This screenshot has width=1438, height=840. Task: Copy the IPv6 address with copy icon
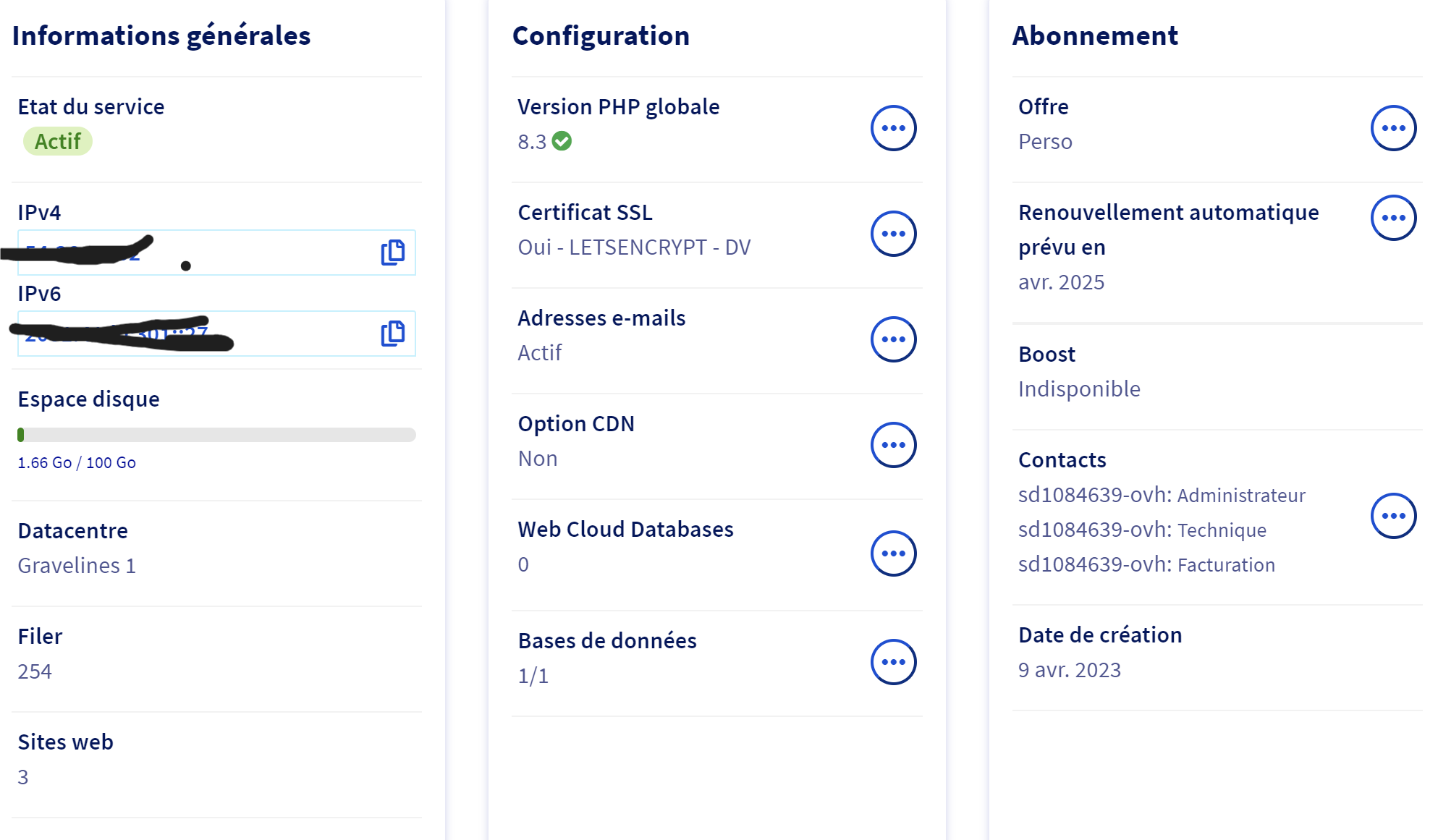coord(392,334)
